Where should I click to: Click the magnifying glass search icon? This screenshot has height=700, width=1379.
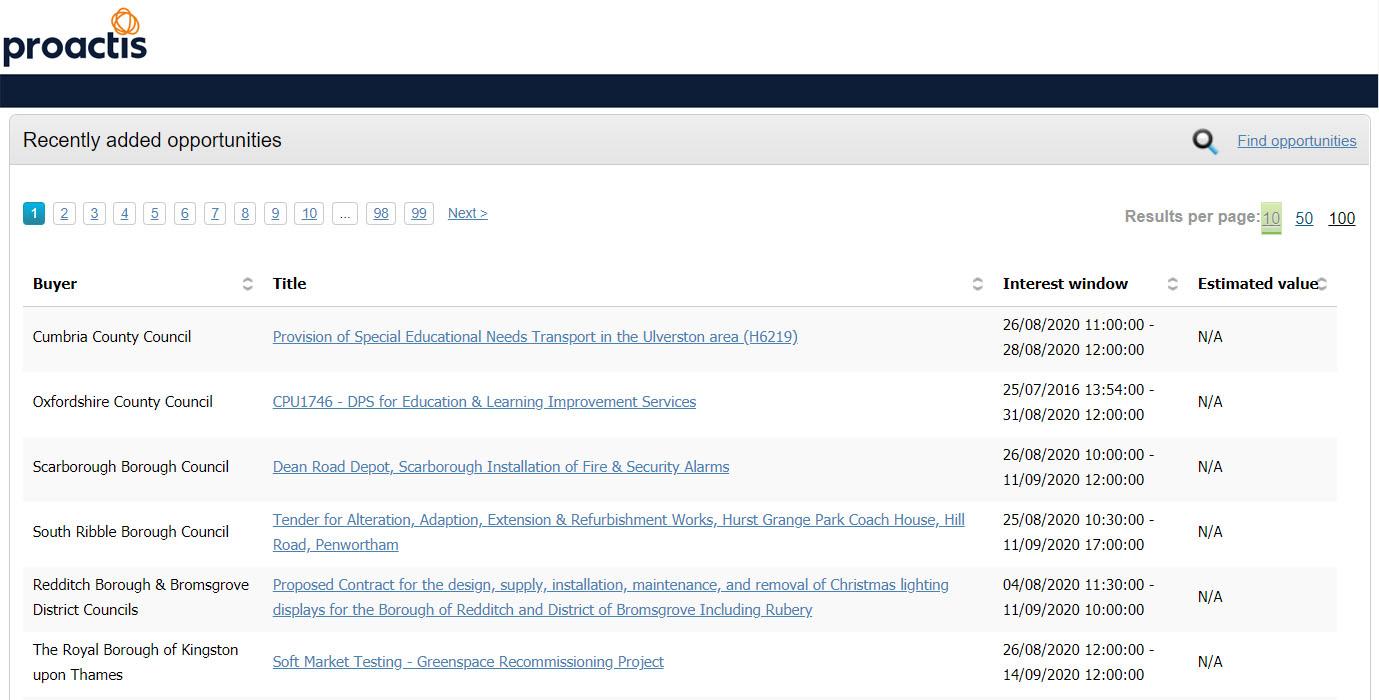(x=1205, y=142)
